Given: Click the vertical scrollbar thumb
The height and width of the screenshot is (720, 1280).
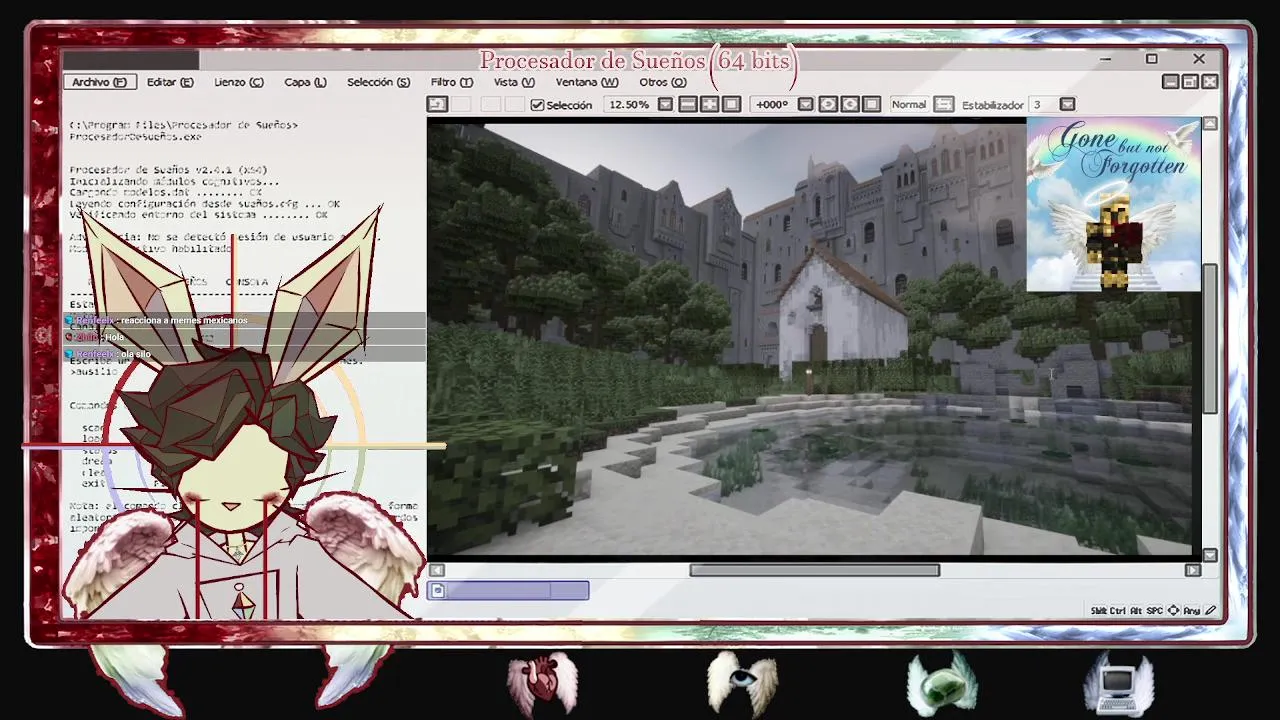Looking at the screenshot, I should tap(1210, 338).
